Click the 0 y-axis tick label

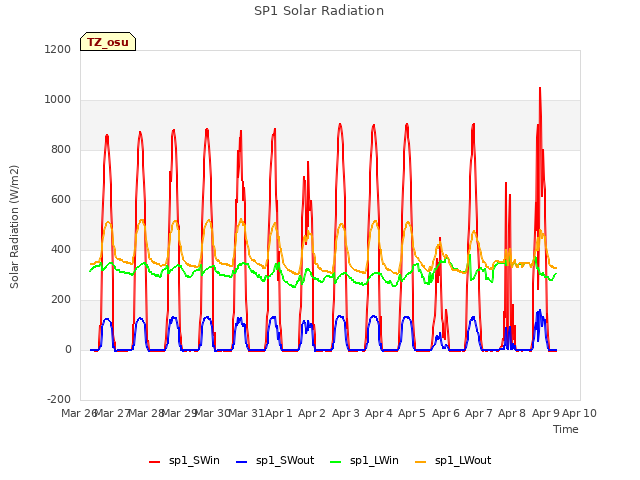pyautogui.click(x=68, y=349)
